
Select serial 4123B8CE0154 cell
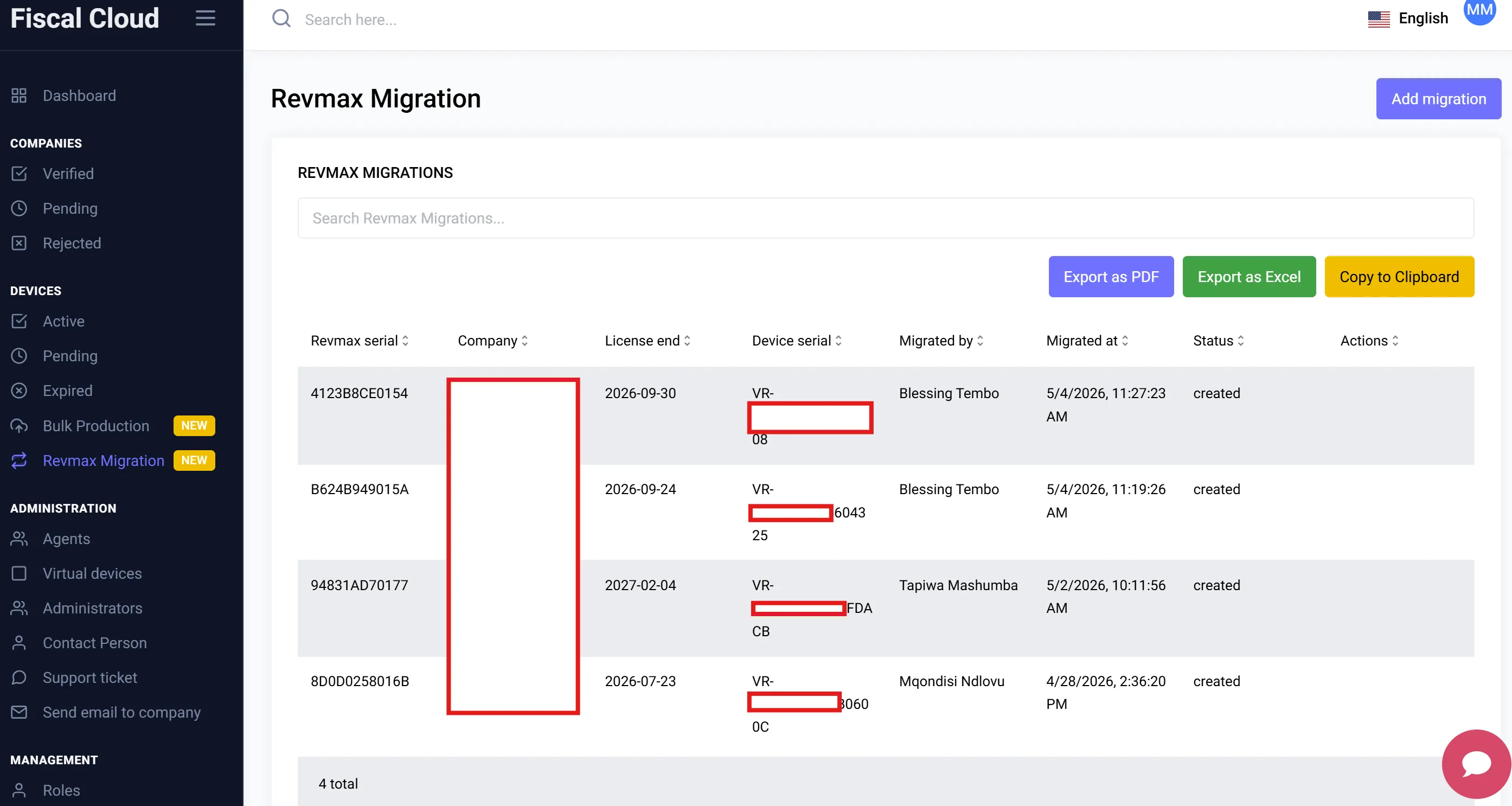[358, 393]
